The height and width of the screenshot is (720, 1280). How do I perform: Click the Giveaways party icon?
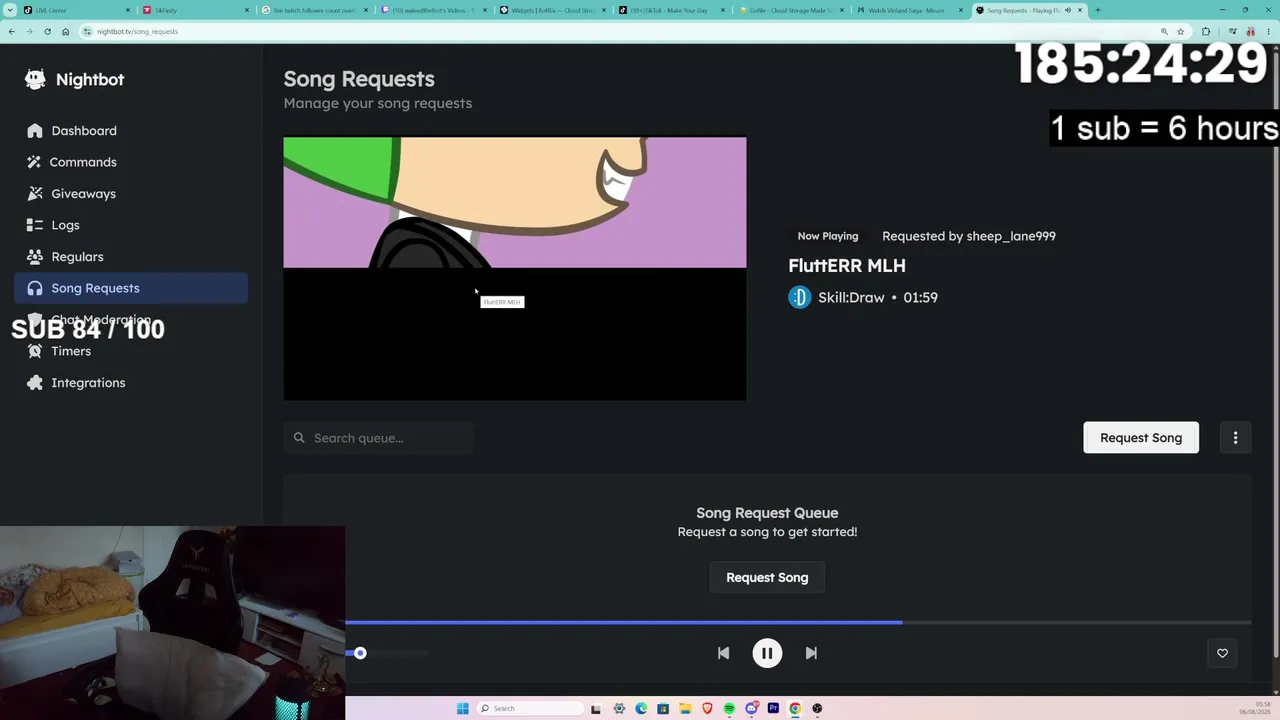[35, 193]
